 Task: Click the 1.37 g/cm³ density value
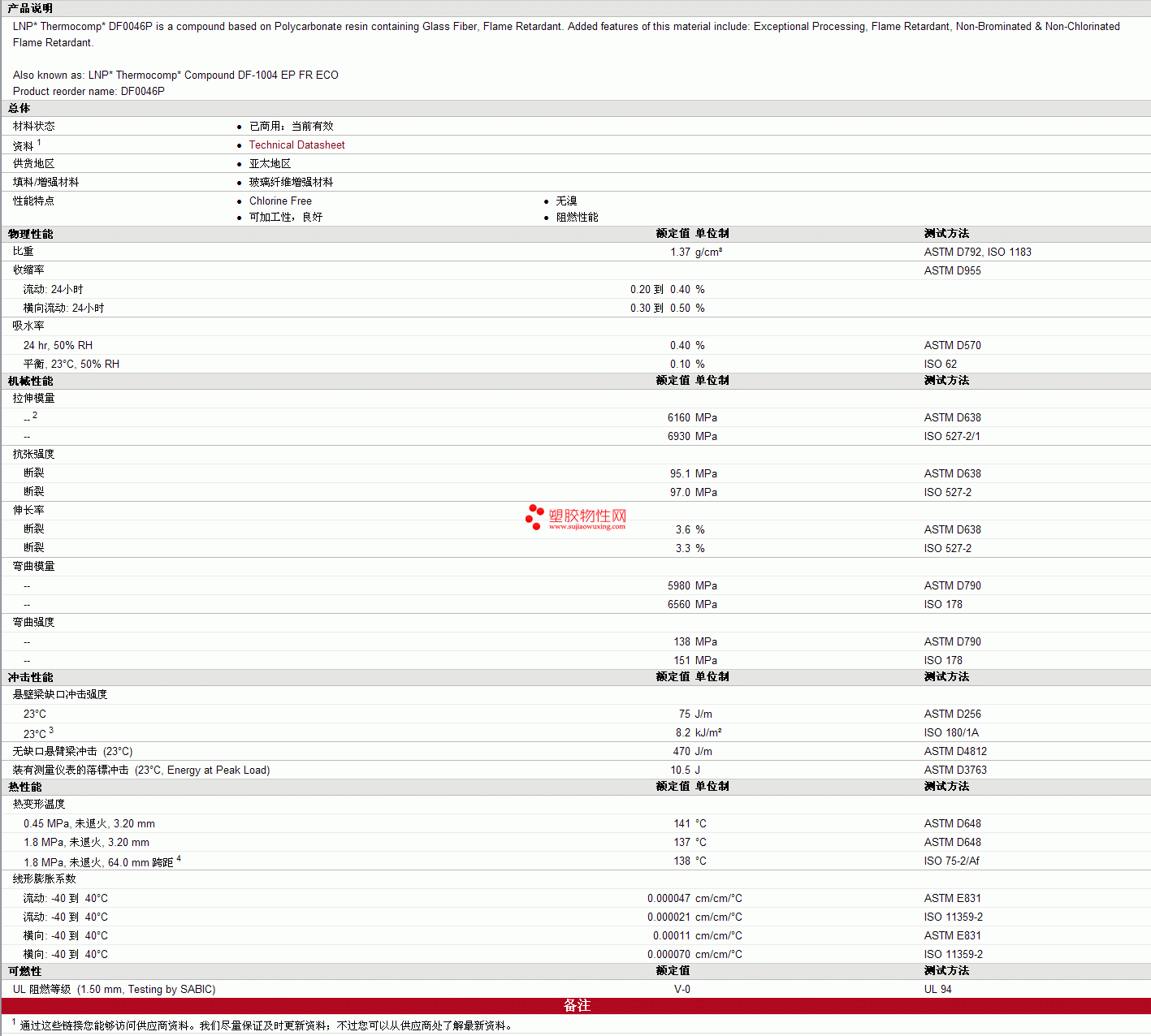point(681,253)
